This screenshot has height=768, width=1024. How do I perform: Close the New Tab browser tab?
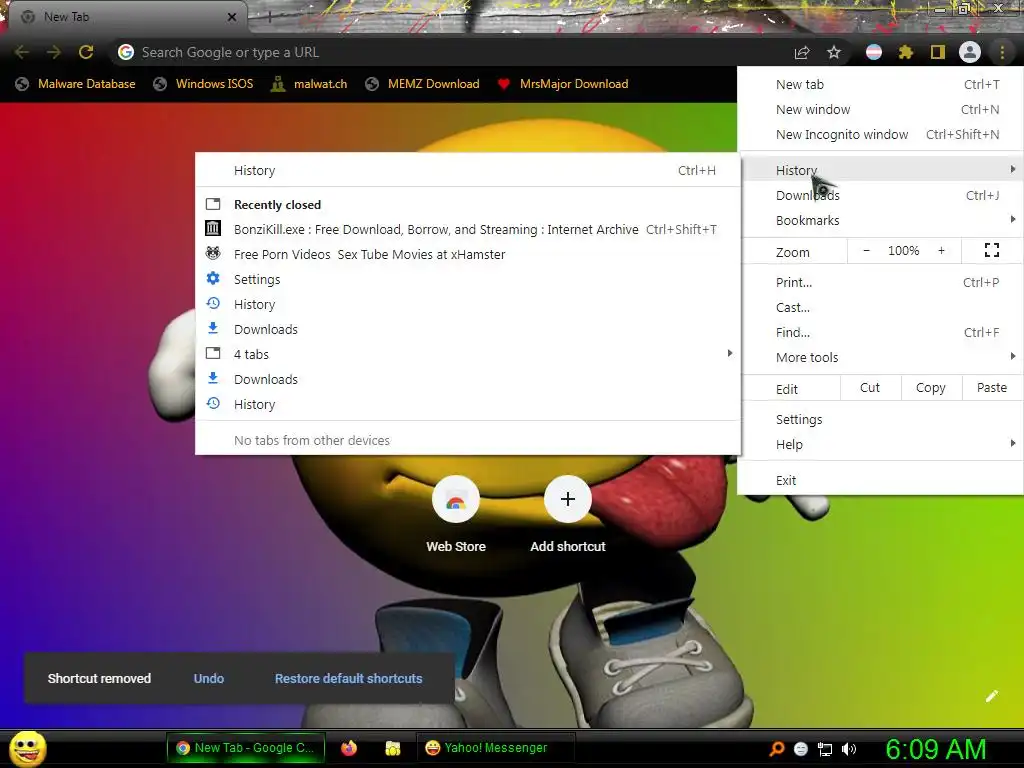232,17
